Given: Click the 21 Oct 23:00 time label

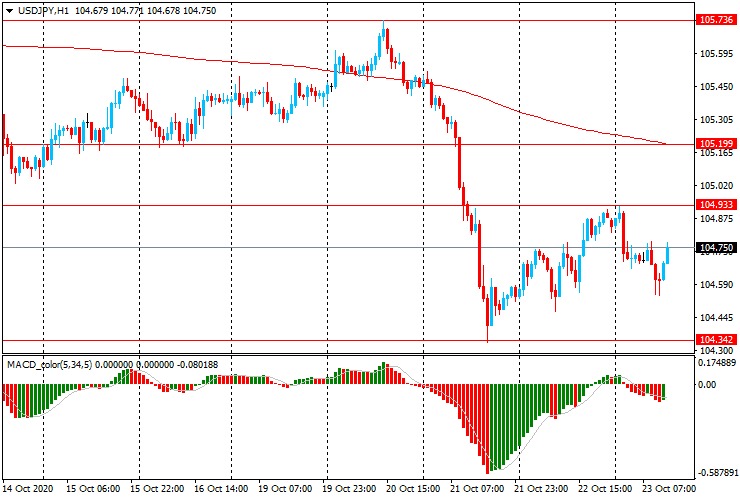Looking at the screenshot, I should click(541, 488).
